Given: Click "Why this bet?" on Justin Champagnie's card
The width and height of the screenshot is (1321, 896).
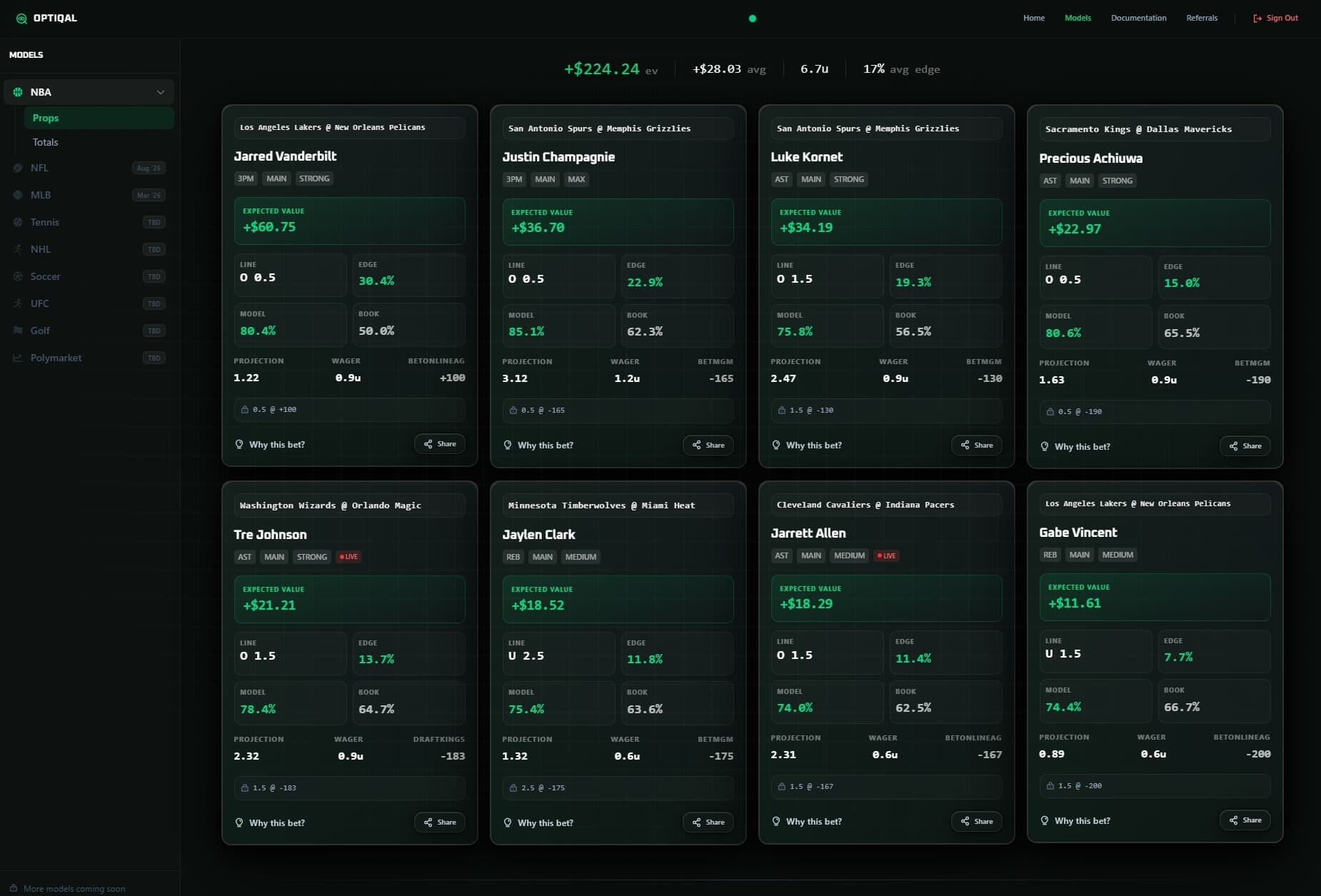Looking at the screenshot, I should point(539,445).
